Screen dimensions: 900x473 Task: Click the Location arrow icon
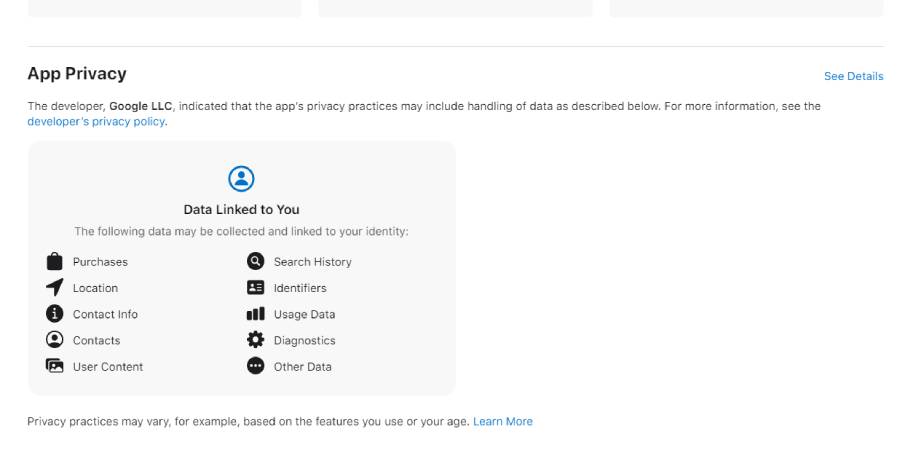[x=55, y=288]
